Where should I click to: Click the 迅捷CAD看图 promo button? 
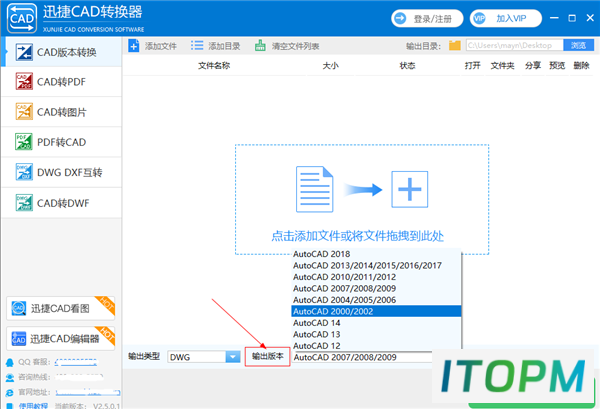60,308
